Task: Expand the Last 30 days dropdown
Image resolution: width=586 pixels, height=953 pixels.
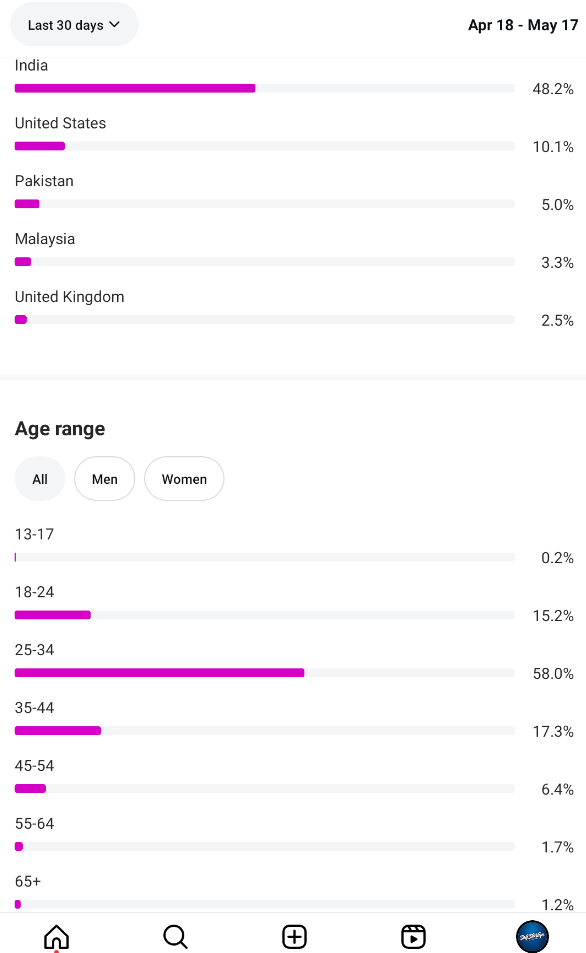Action: point(74,25)
